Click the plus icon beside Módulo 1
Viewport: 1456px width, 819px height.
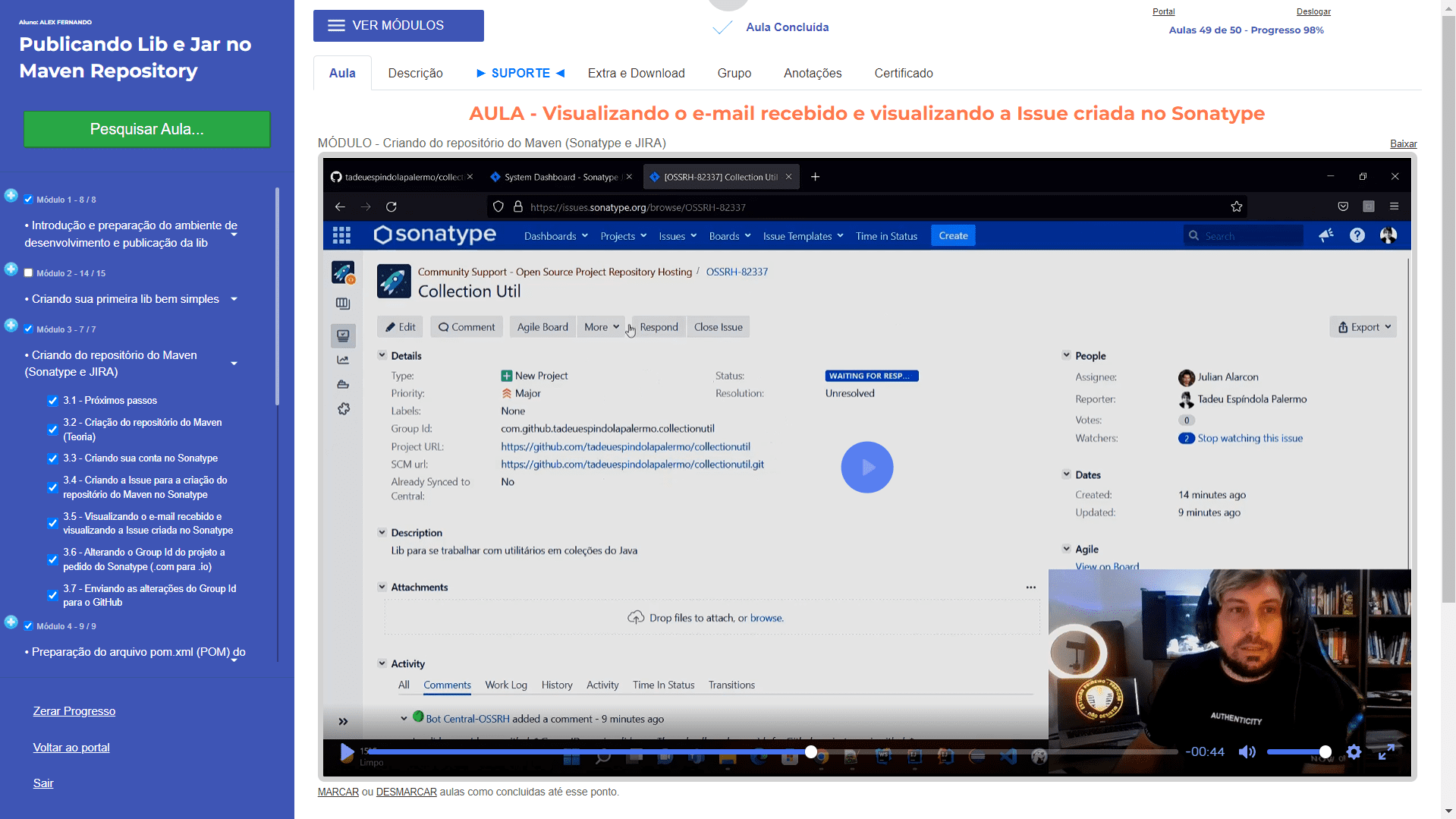(11, 195)
